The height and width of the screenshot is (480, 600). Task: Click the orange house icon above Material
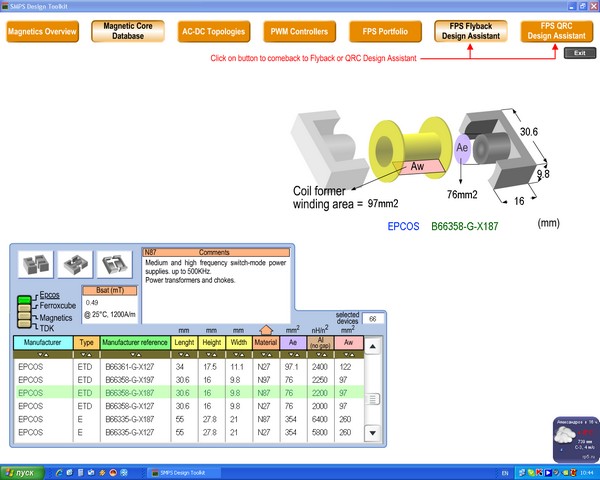(265, 328)
